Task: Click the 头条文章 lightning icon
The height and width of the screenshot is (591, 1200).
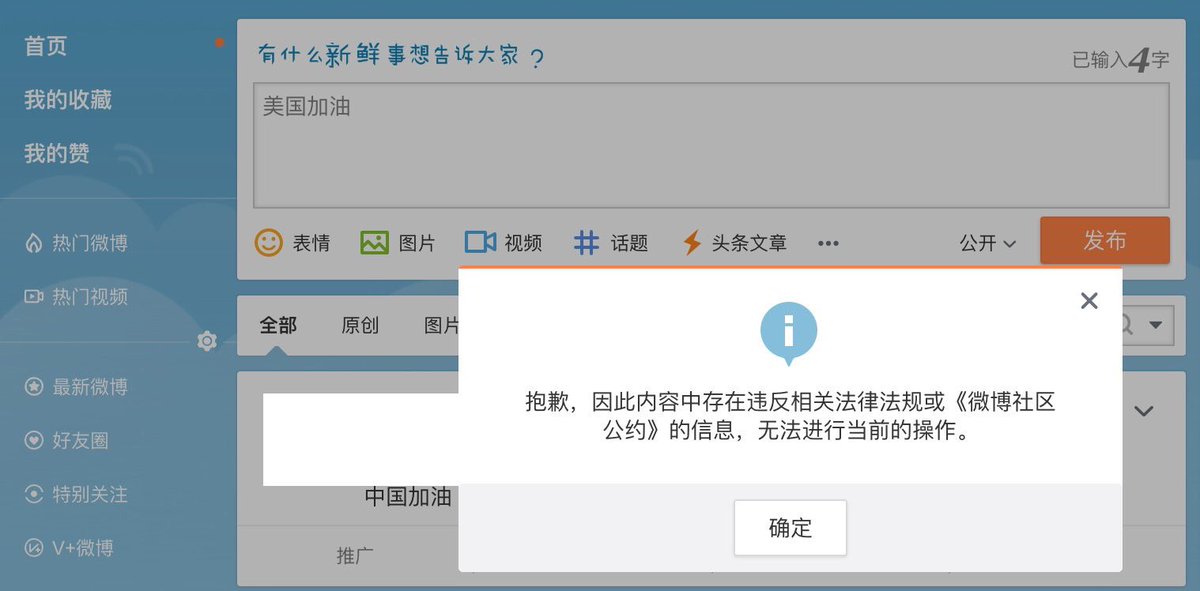Action: pos(691,242)
